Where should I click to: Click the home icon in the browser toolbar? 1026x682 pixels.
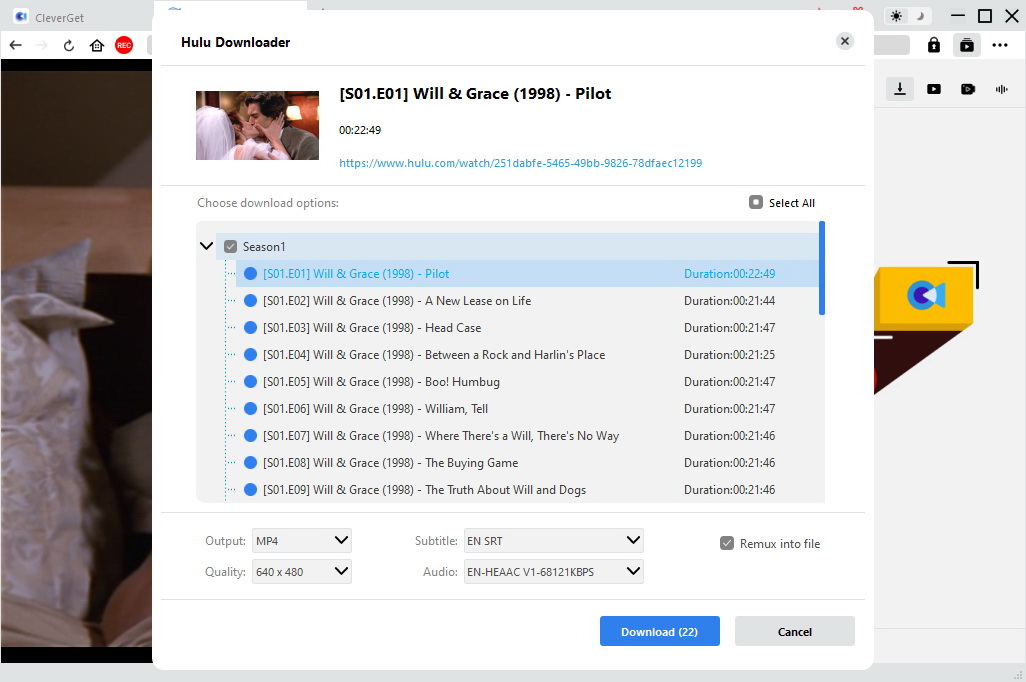pos(96,45)
